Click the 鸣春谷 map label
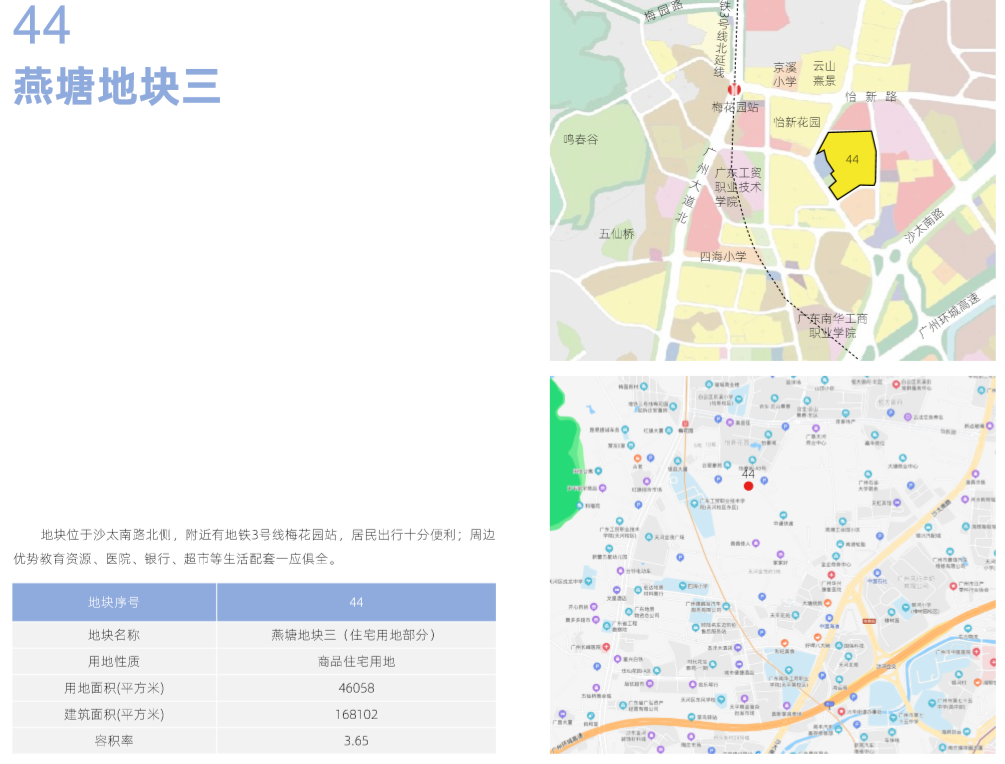Screen dimensions: 1005x764 point(581,139)
